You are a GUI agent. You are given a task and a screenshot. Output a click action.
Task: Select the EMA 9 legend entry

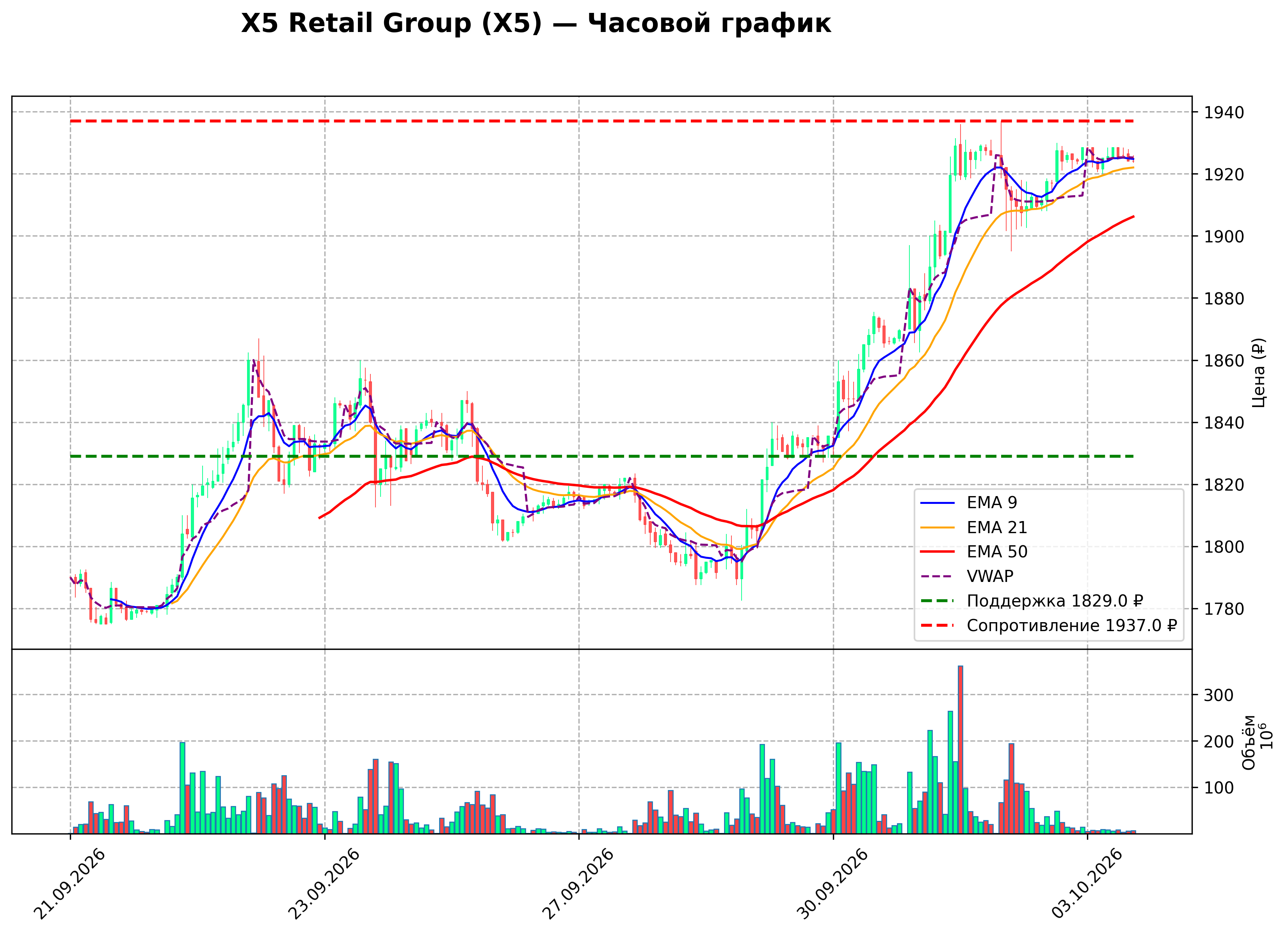pyautogui.click(x=969, y=502)
